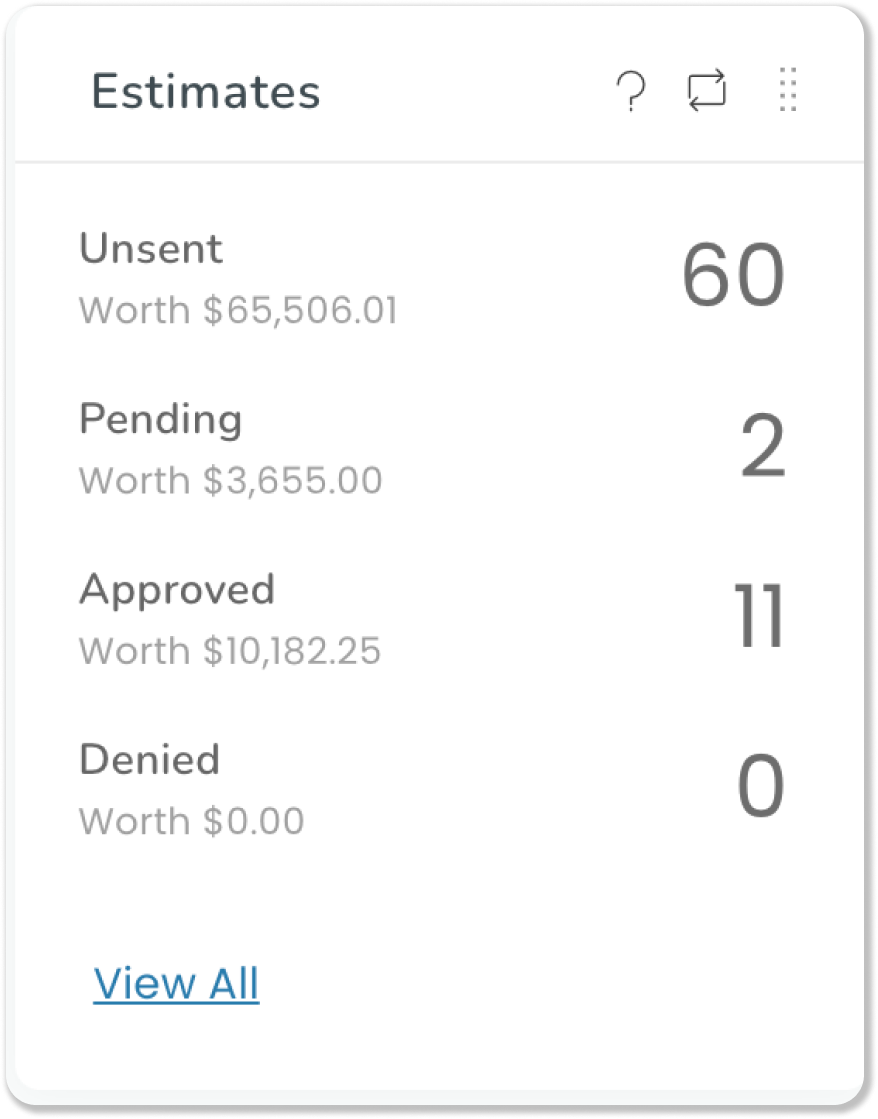The width and height of the screenshot is (878, 1119).
Task: Click the word Worth in Approved row
Action: pos(135,651)
